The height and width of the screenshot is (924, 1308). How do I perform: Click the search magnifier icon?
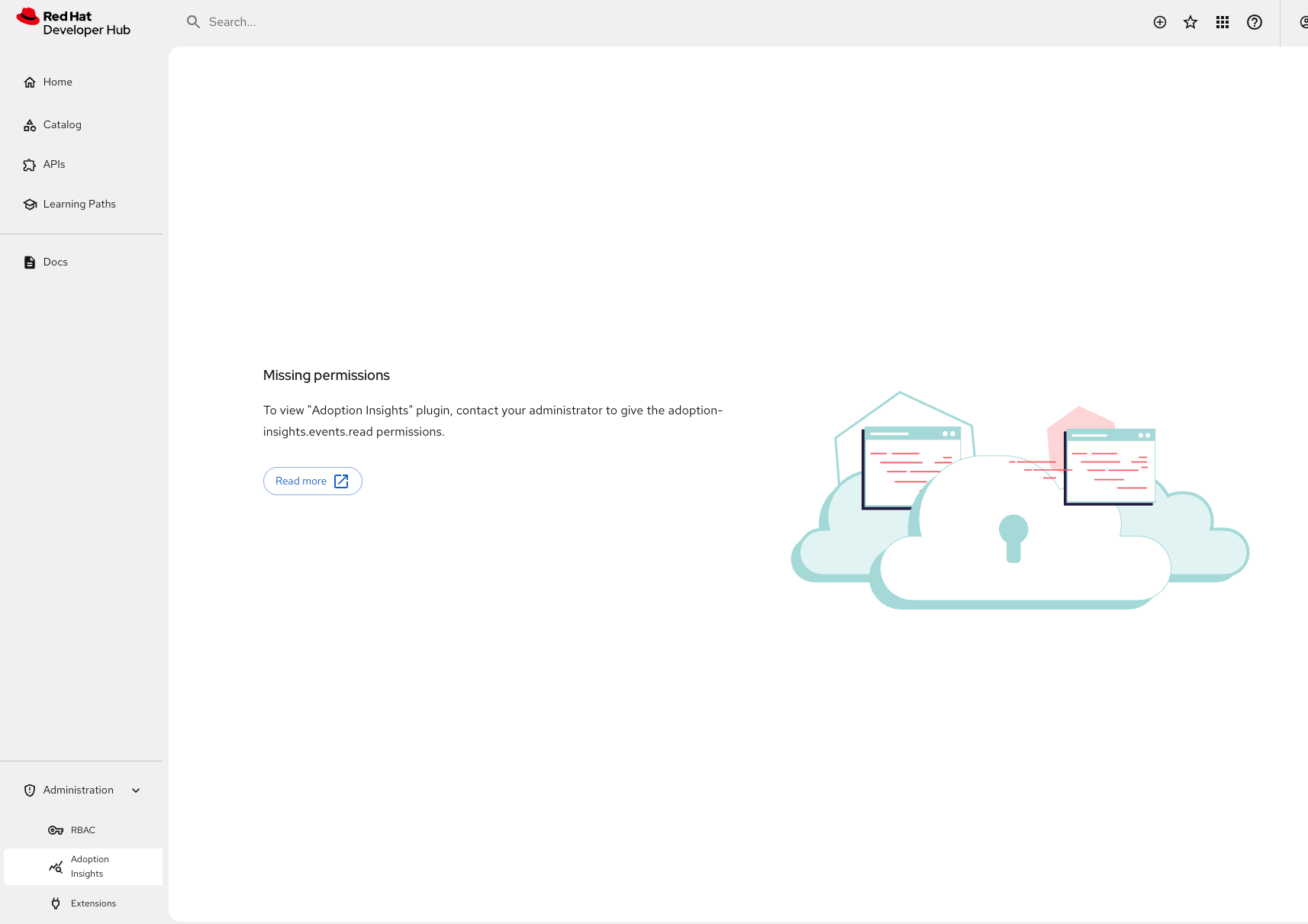click(x=194, y=22)
